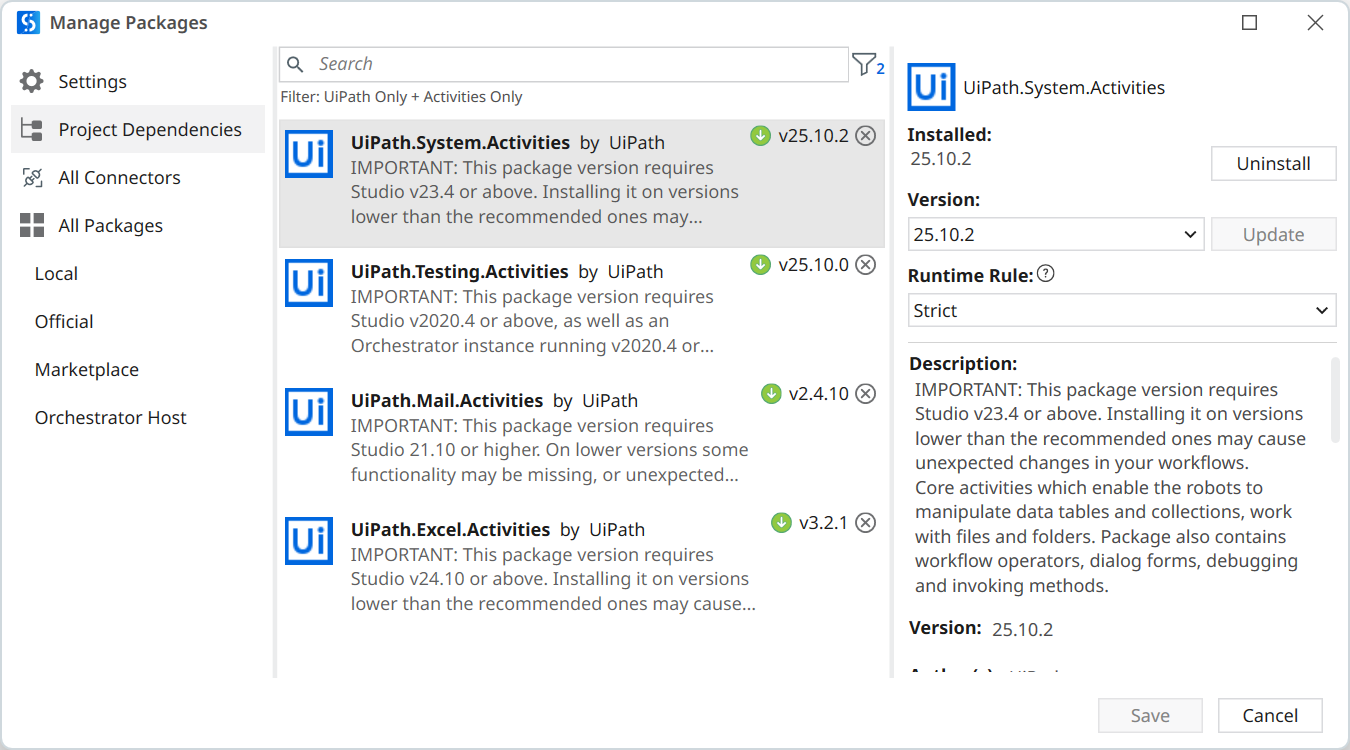This screenshot has width=1350, height=750.
Task: Click the Uninstall button
Action: pos(1273,164)
